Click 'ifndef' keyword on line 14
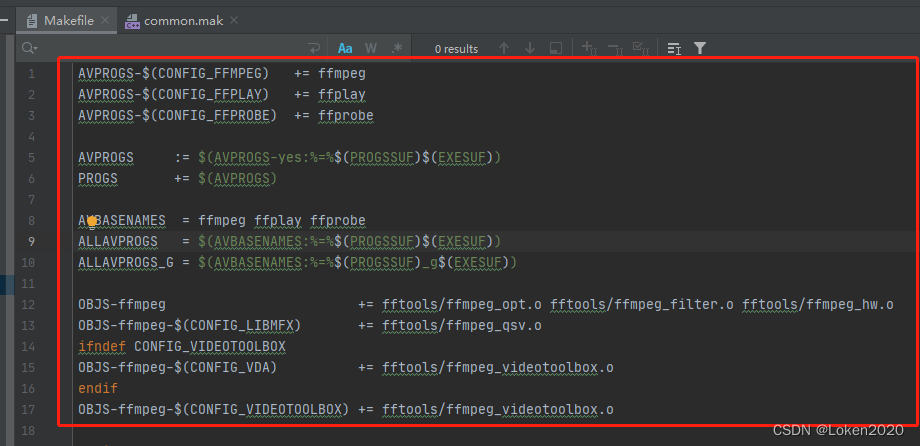Image resolution: width=920 pixels, height=446 pixels. (102, 347)
